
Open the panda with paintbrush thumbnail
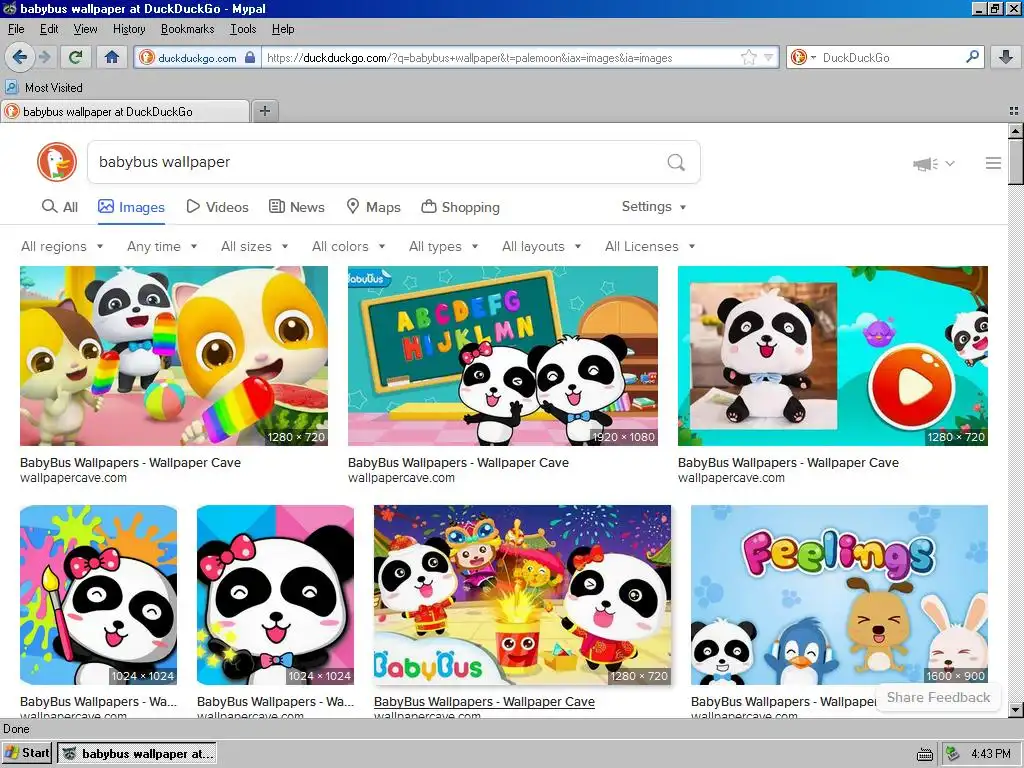(x=99, y=595)
